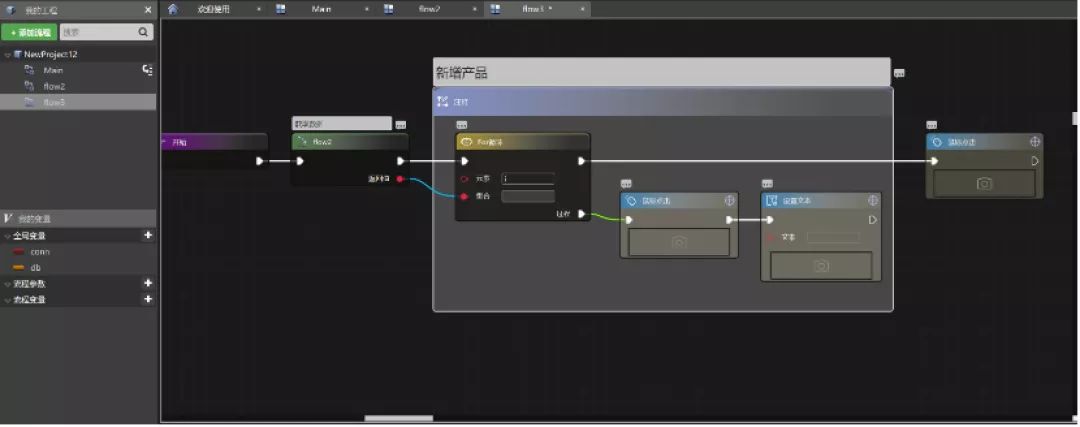Screen dimensions: 1080x427
Task: Open the ellipsis menu beside 新增产品 title
Action: pyautogui.click(x=899, y=73)
